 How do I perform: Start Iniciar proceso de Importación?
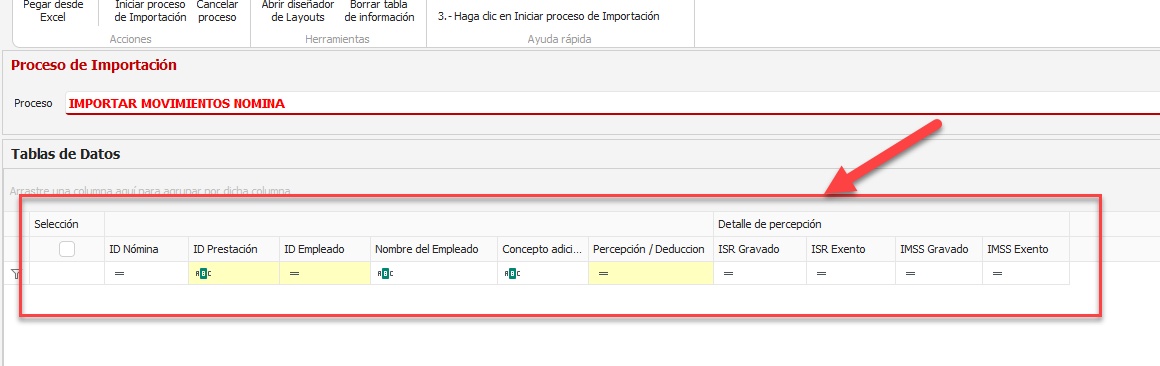click(x=150, y=10)
